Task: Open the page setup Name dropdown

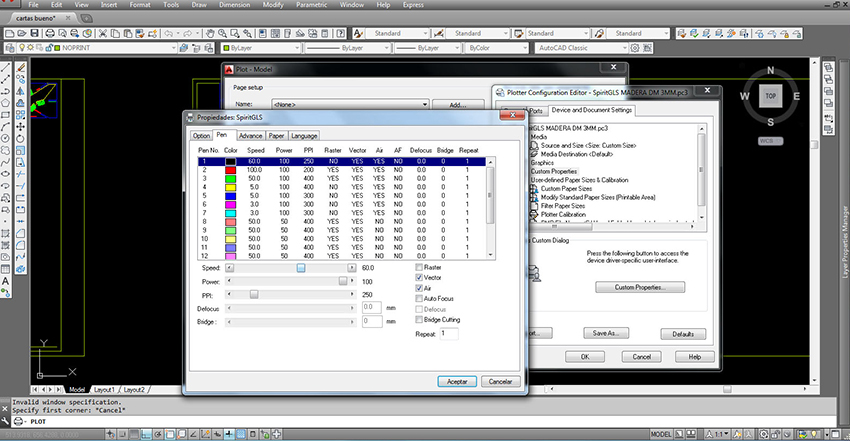Action: click(425, 105)
